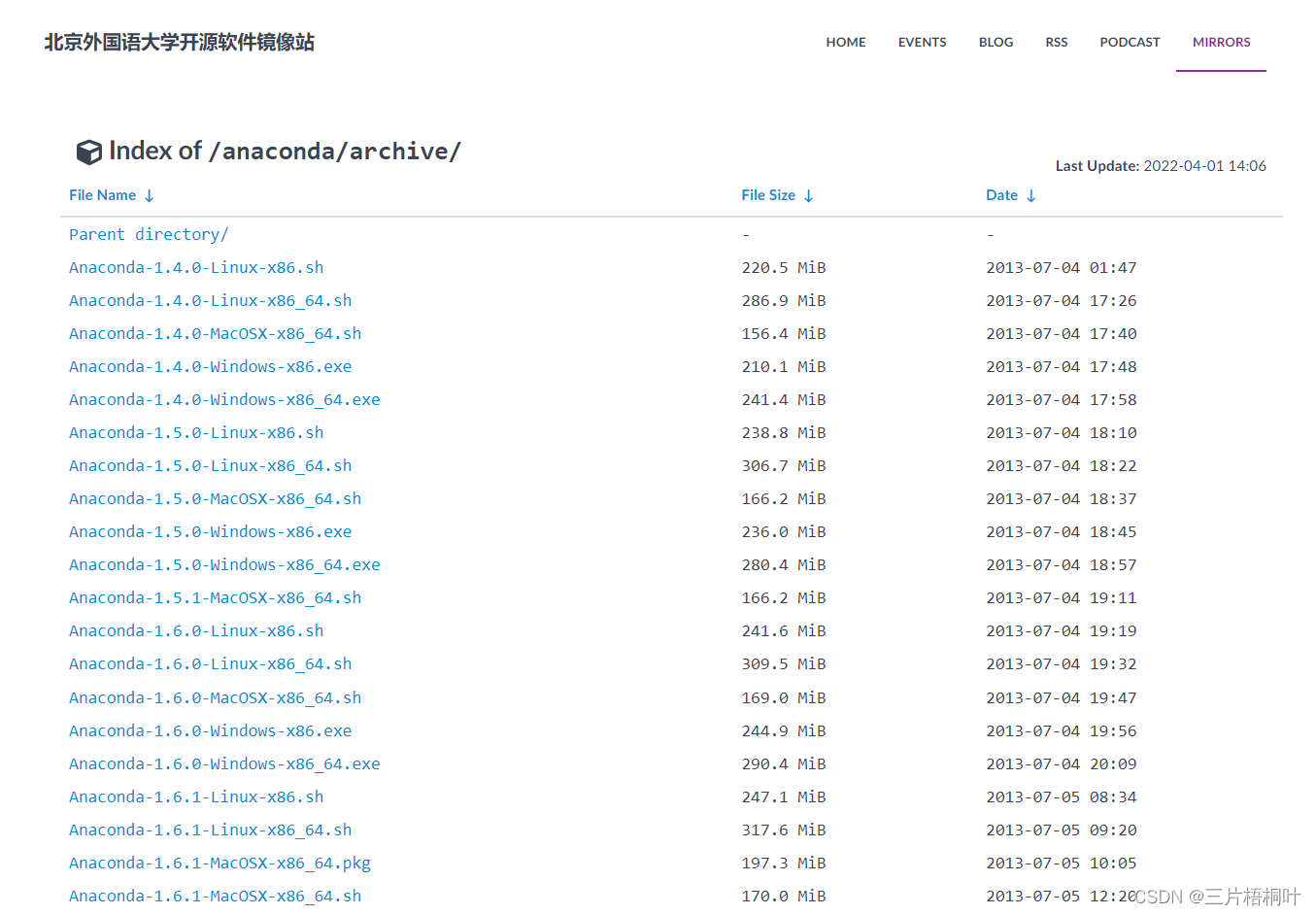Open the RSS feed link
This screenshot has width=1316, height=915.
point(1056,43)
